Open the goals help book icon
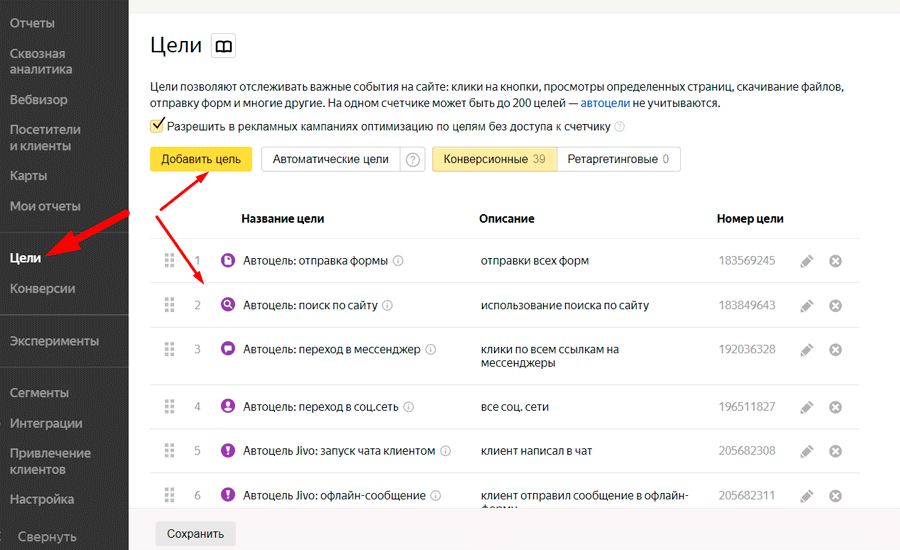This screenshot has height=550, width=900. 223,46
